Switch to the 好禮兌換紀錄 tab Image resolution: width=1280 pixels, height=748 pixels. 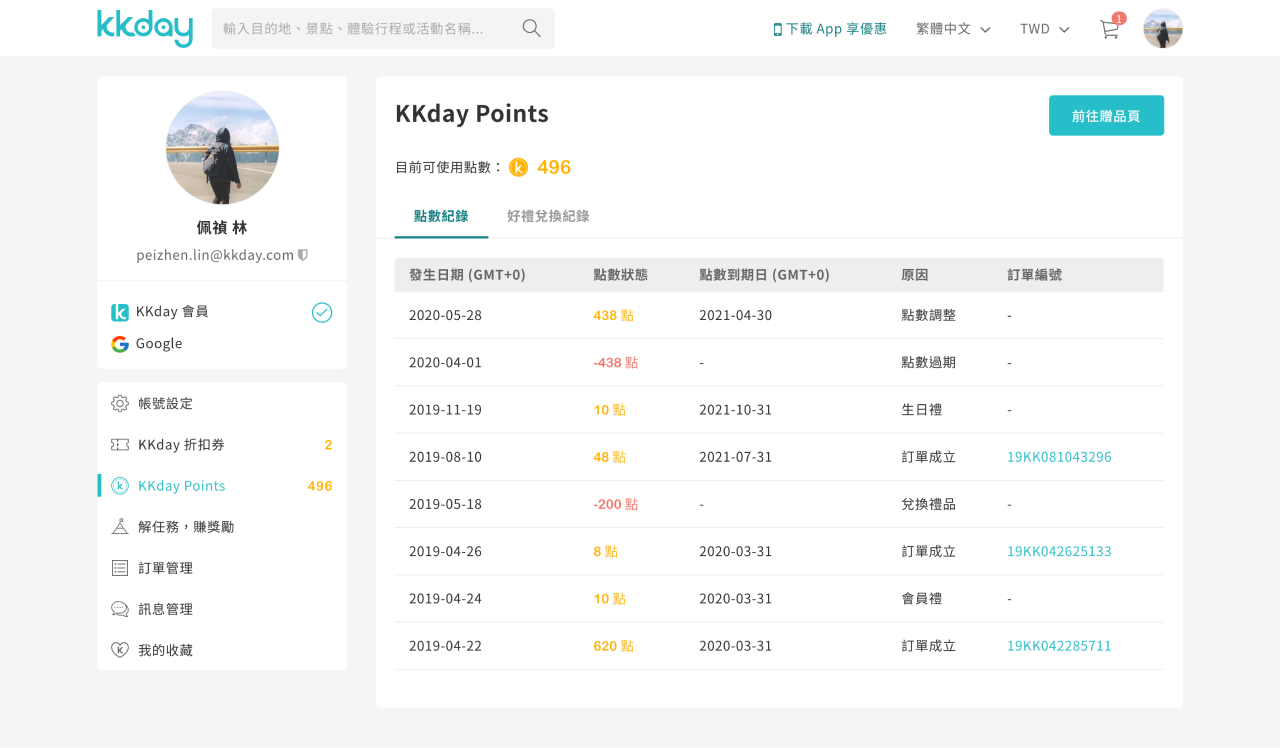point(548,215)
